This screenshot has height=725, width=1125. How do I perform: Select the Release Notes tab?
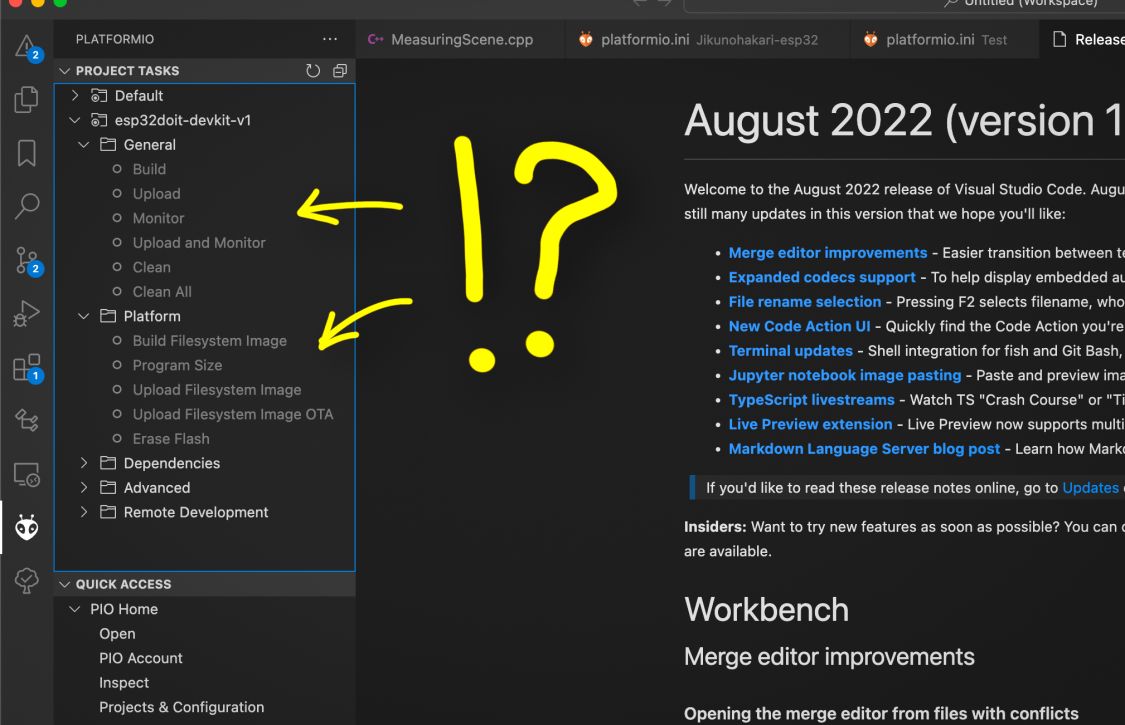click(x=1082, y=39)
